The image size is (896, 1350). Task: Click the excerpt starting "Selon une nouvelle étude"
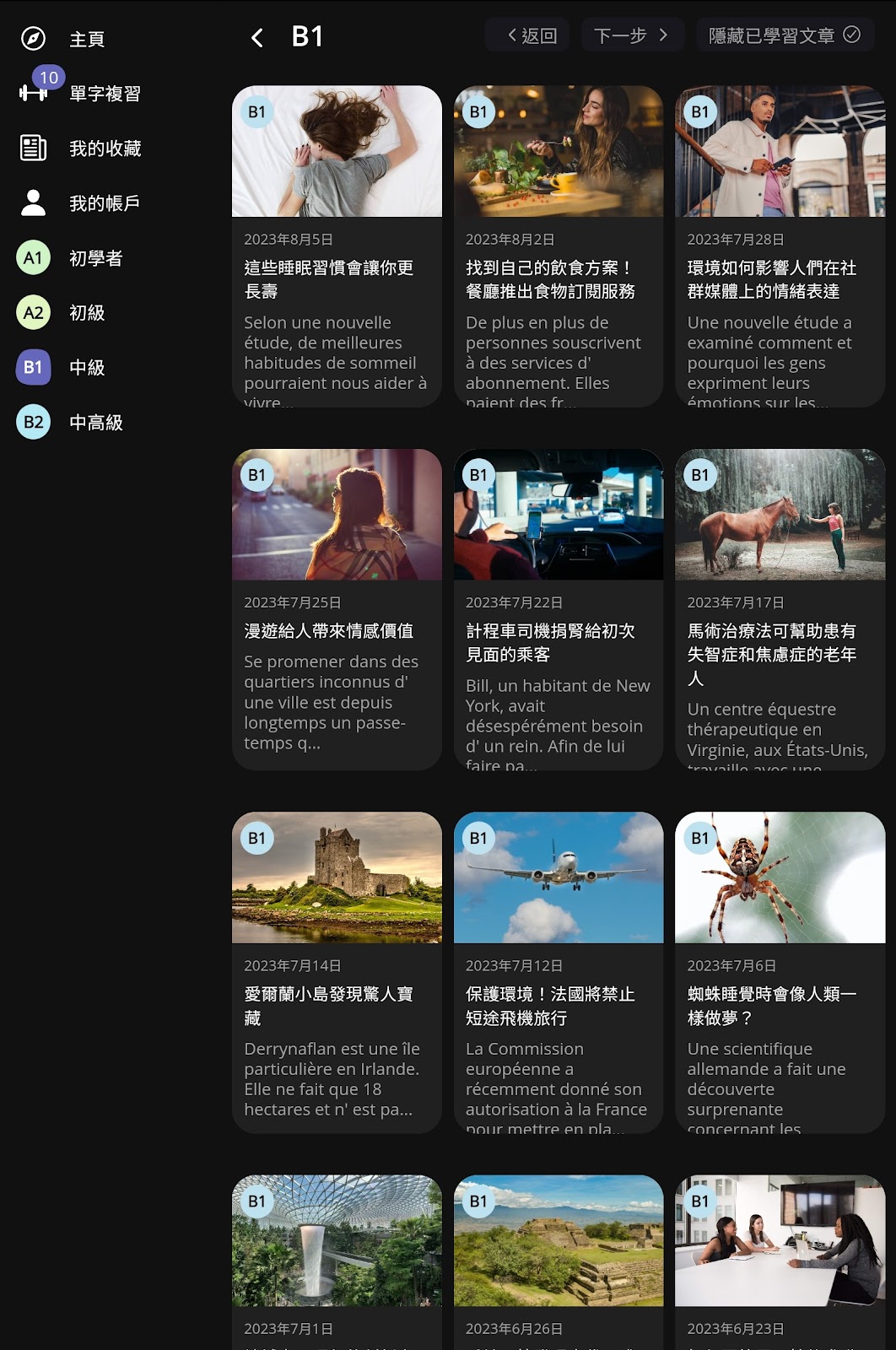coord(336,360)
